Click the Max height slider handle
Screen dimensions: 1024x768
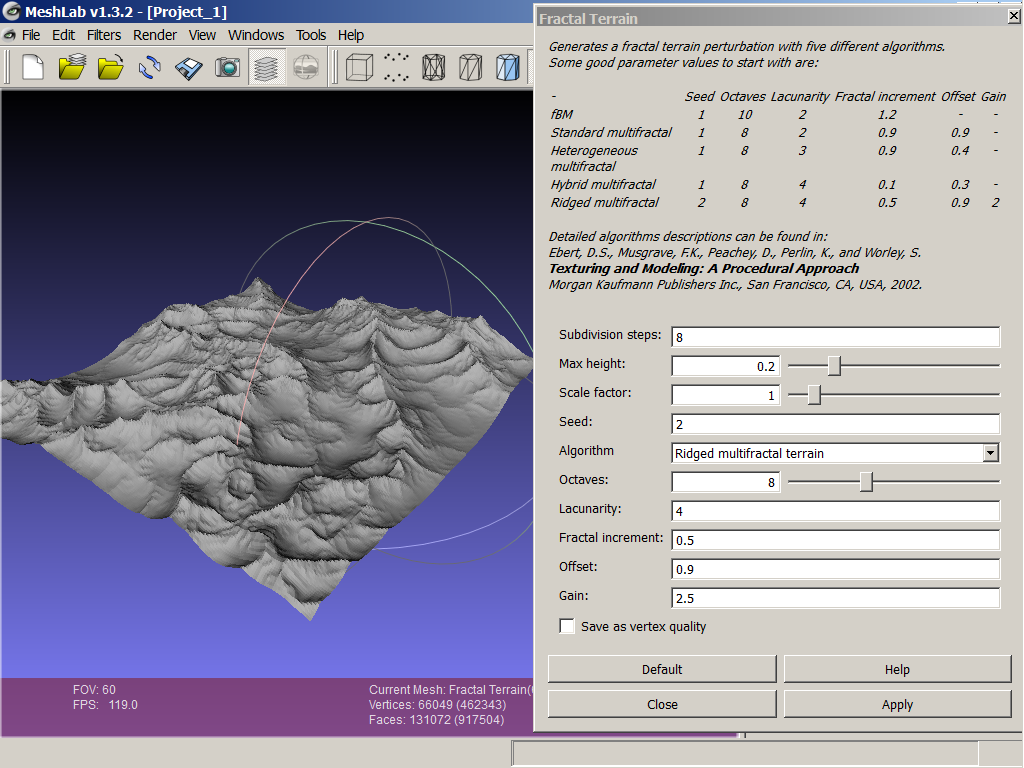834,366
